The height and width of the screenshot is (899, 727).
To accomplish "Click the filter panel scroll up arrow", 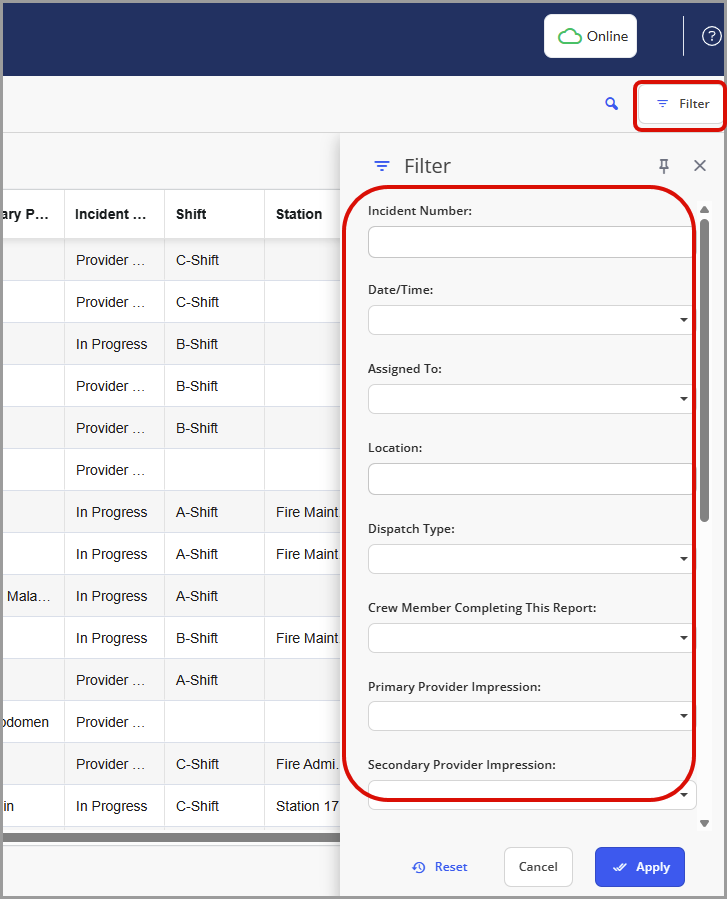I will click(705, 210).
